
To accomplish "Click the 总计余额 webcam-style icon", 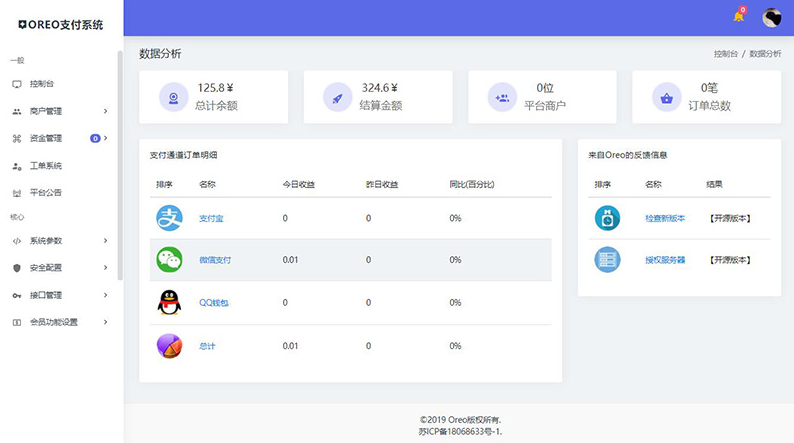I will 174,97.
